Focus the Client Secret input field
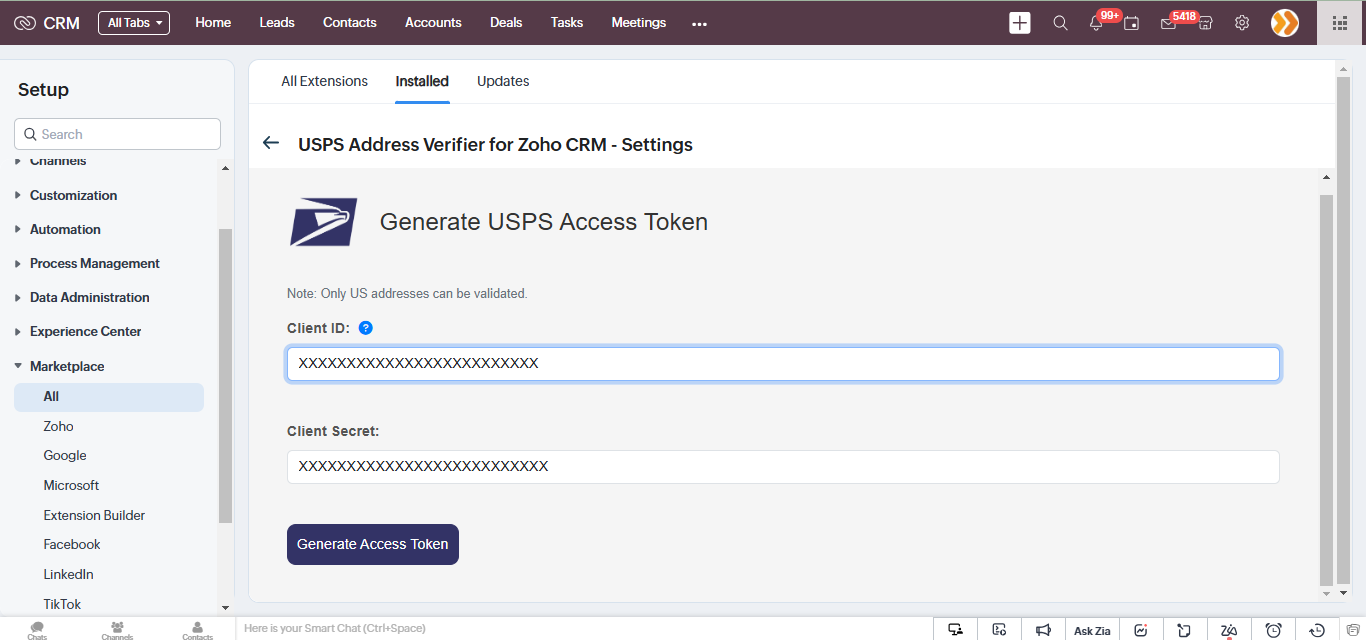 [783, 467]
